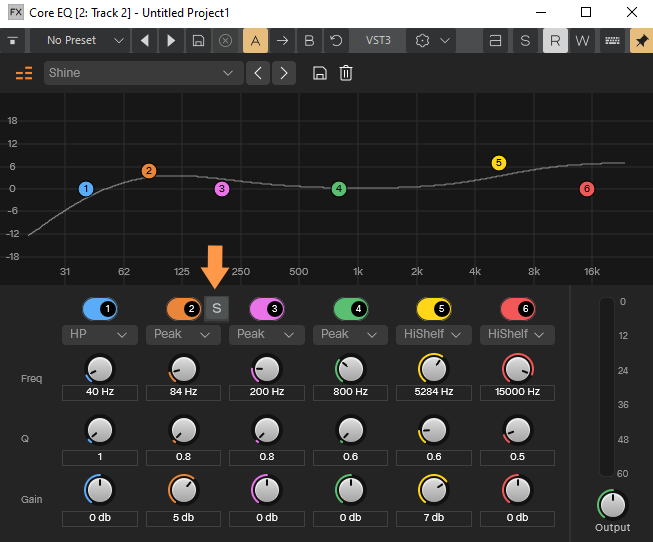Click the 84 Hz frequency field
The width and height of the screenshot is (653, 542).
(x=183, y=392)
